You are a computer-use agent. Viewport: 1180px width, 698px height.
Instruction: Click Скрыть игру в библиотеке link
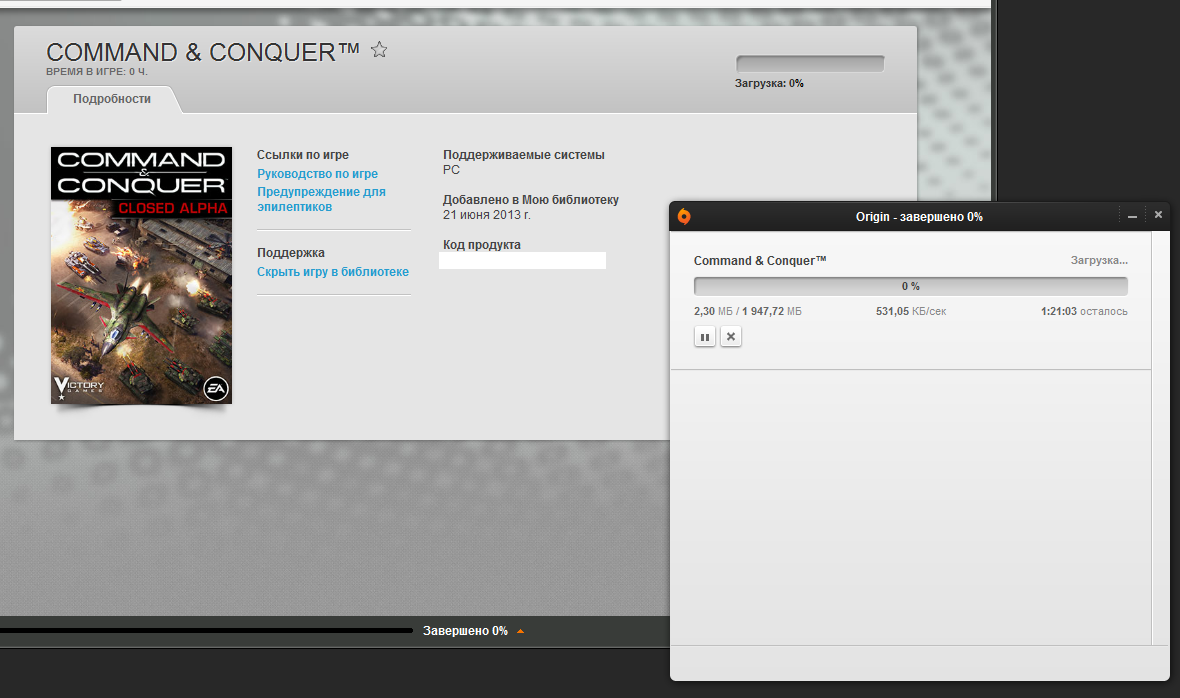point(333,272)
